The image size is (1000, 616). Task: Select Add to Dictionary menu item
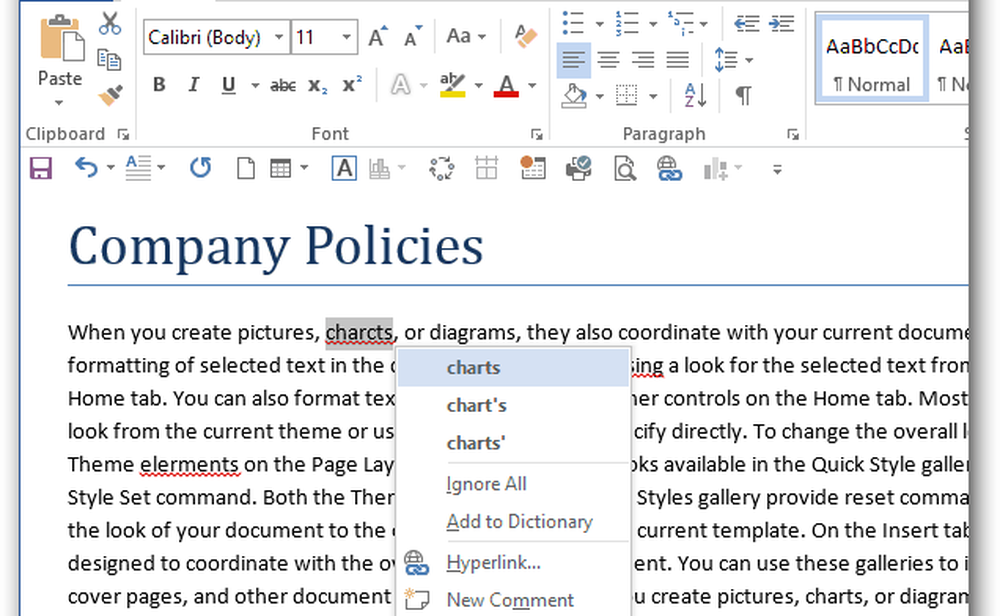(x=518, y=522)
